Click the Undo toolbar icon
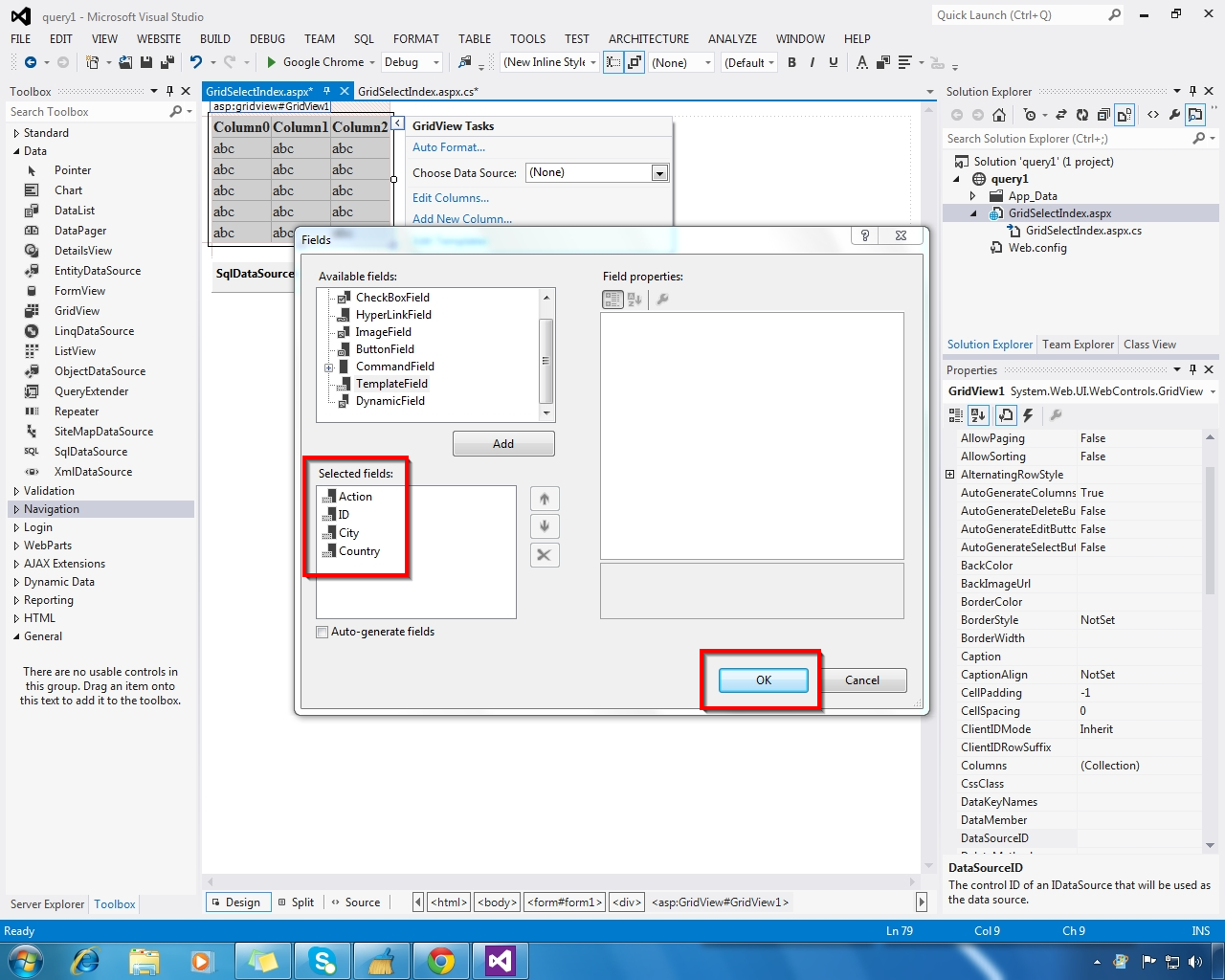Viewport: 1225px width, 980px height. [x=198, y=61]
